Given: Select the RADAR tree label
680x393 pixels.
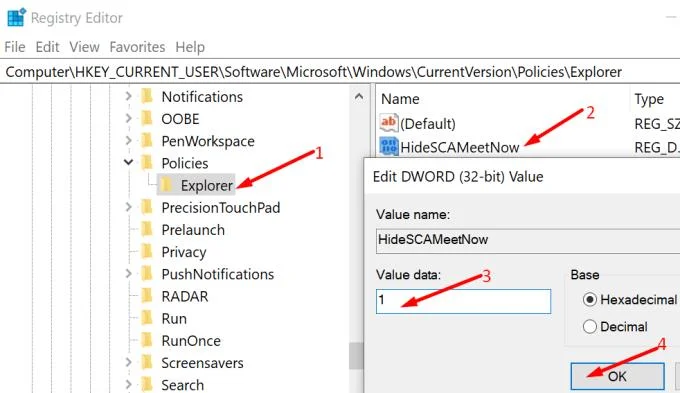Looking at the screenshot, I should click(185, 296).
